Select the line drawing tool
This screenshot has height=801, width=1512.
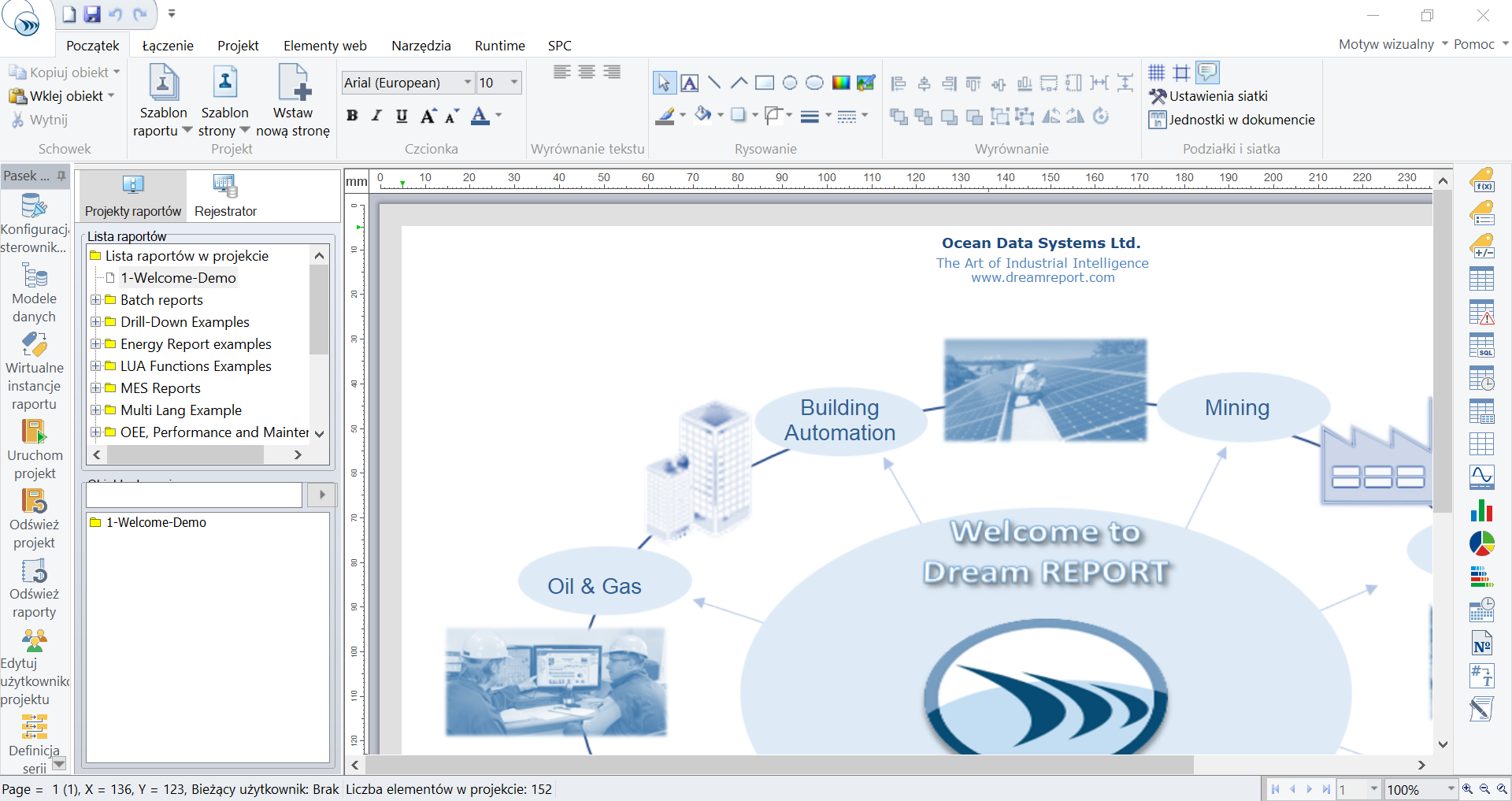click(714, 83)
